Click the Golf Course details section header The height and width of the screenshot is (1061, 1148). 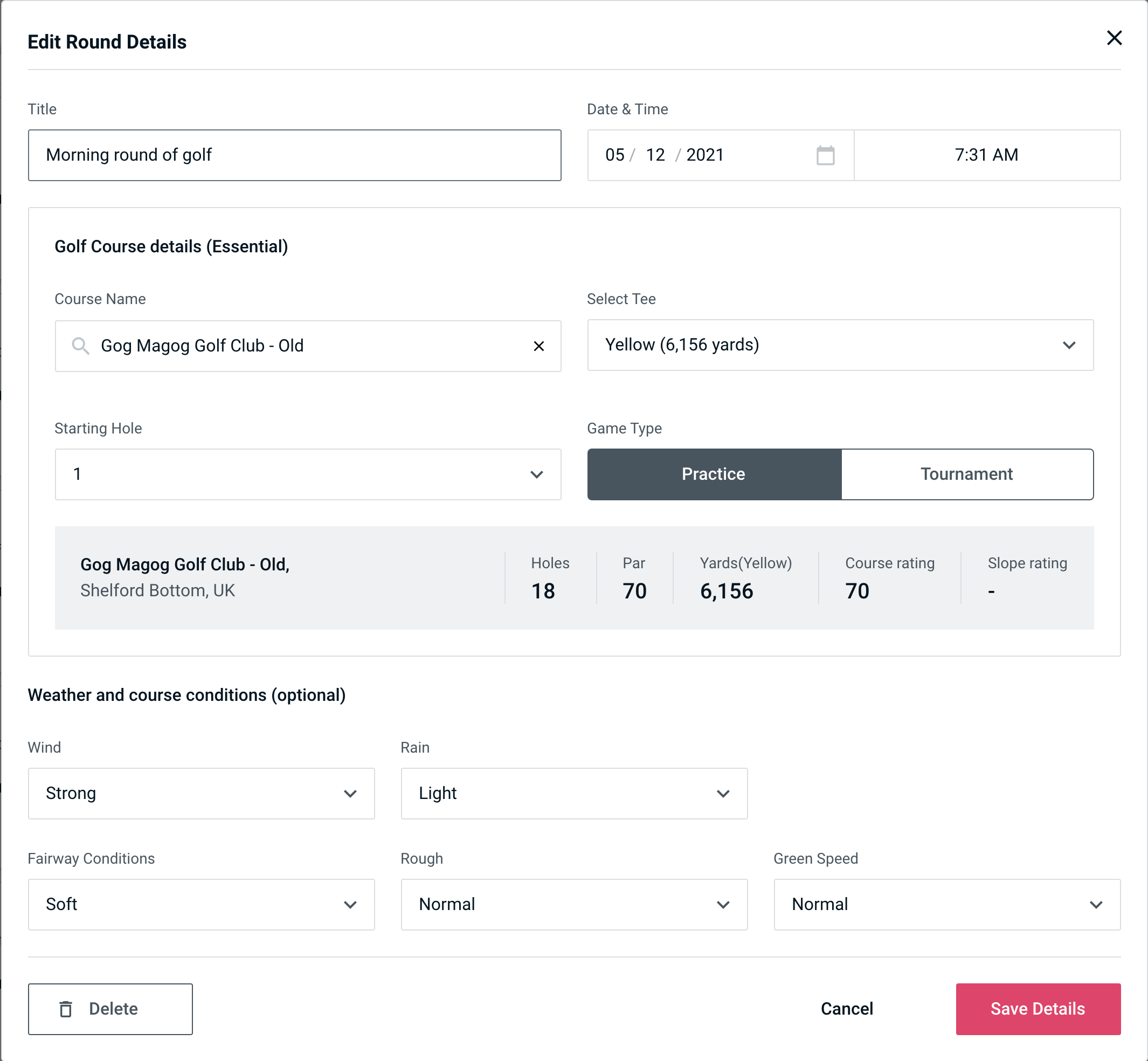[x=172, y=245]
